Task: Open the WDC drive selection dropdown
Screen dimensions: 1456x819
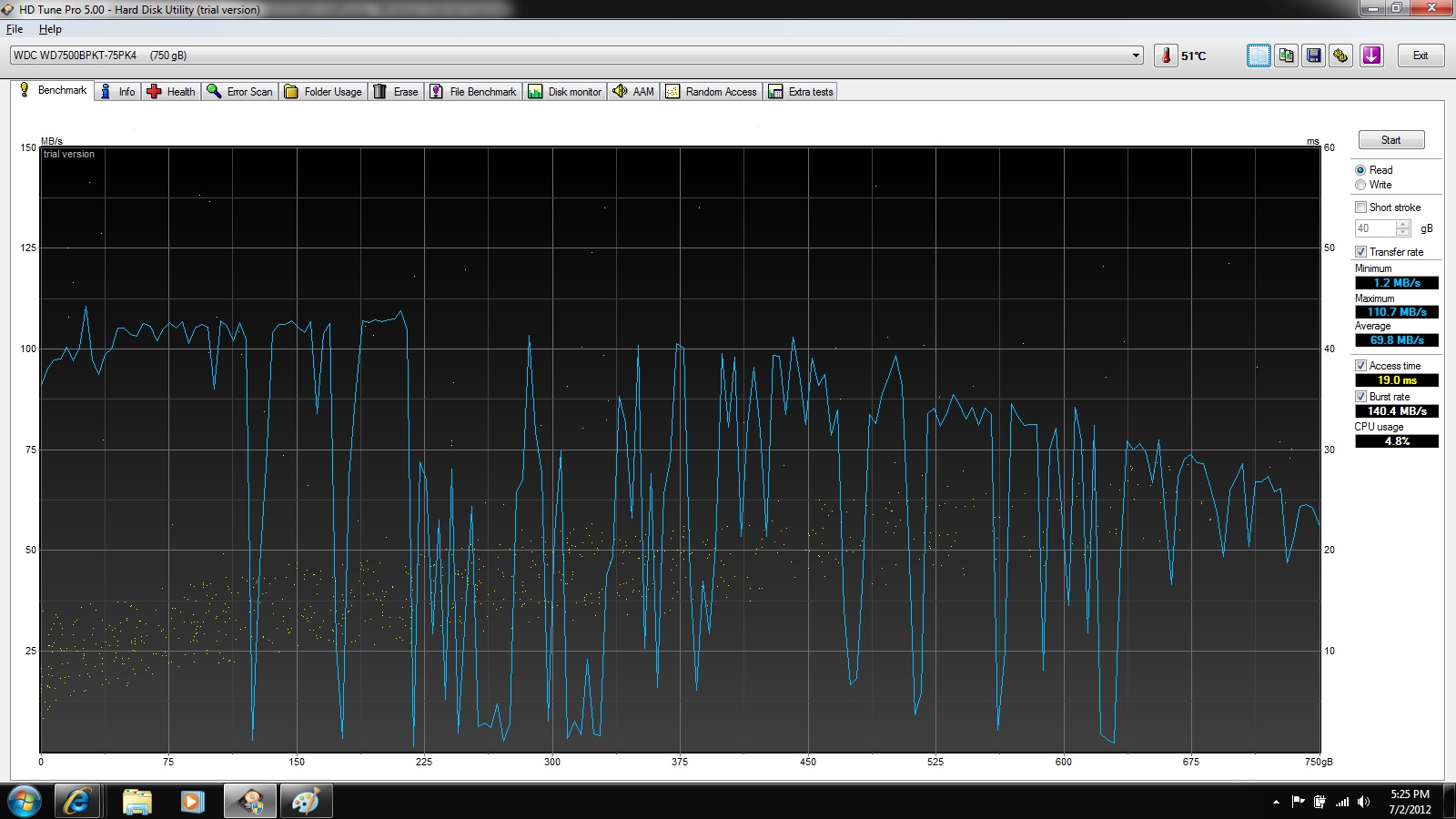Action: click(1136, 56)
